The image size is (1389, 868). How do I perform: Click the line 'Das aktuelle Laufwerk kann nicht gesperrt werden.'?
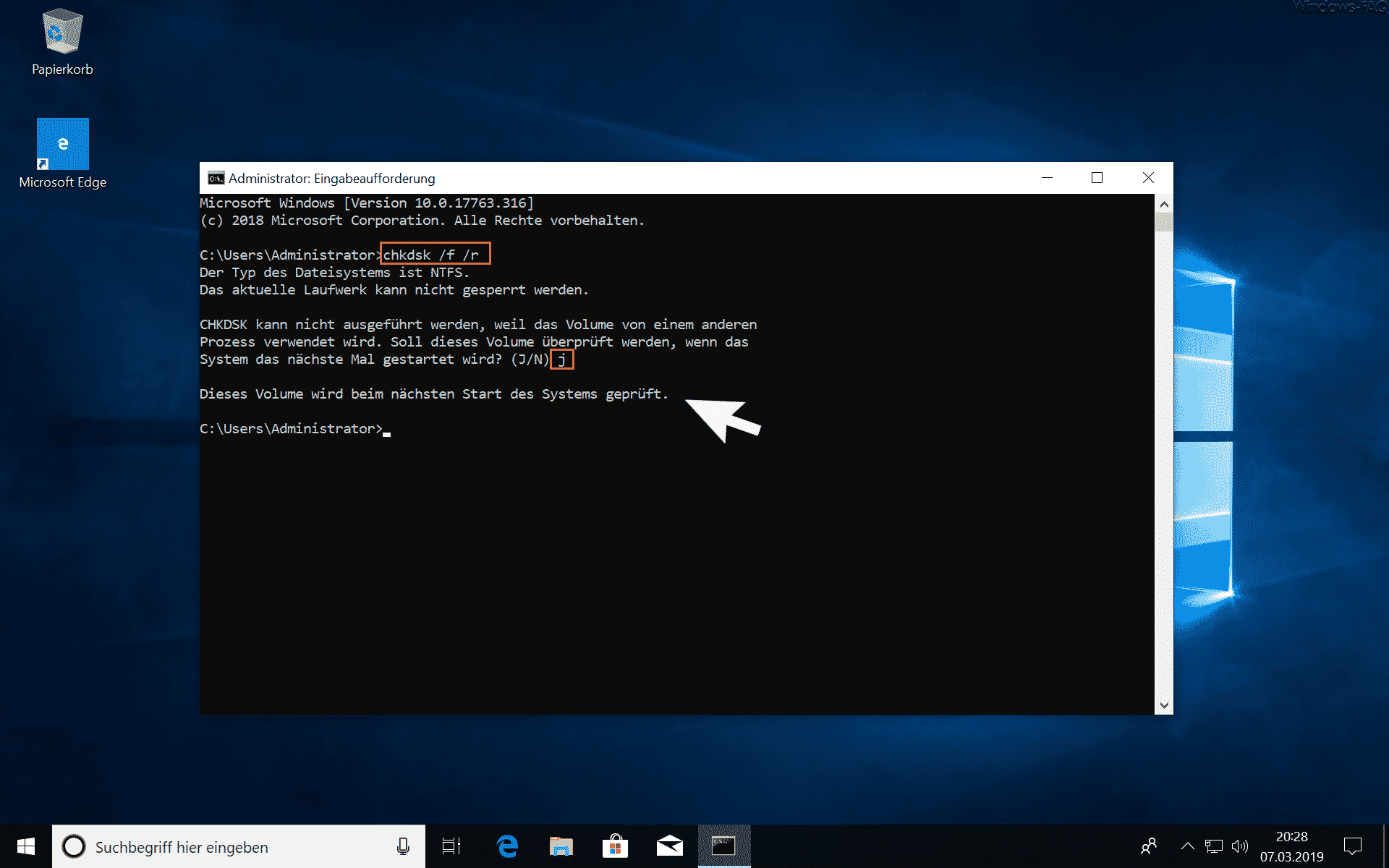pos(394,290)
